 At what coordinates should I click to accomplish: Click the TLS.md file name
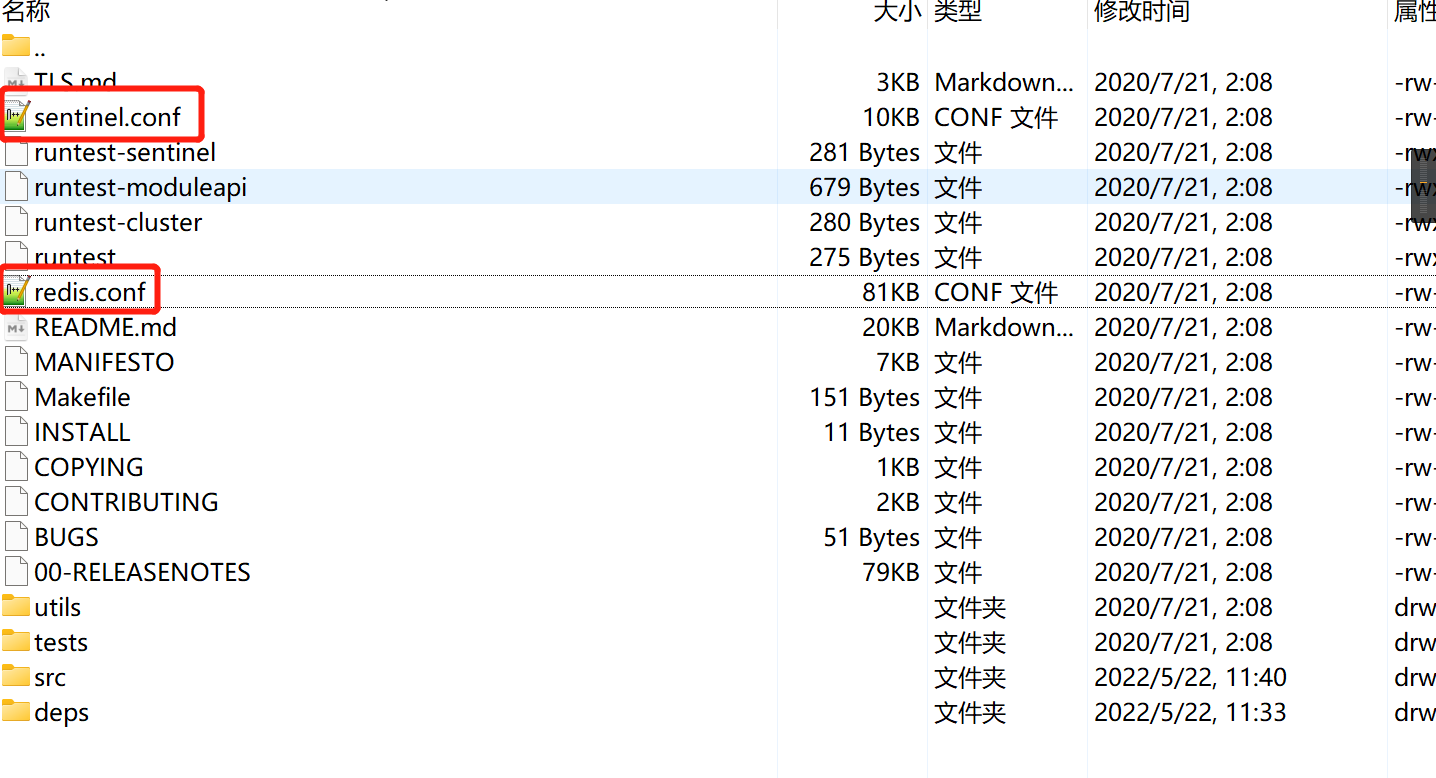point(75,82)
